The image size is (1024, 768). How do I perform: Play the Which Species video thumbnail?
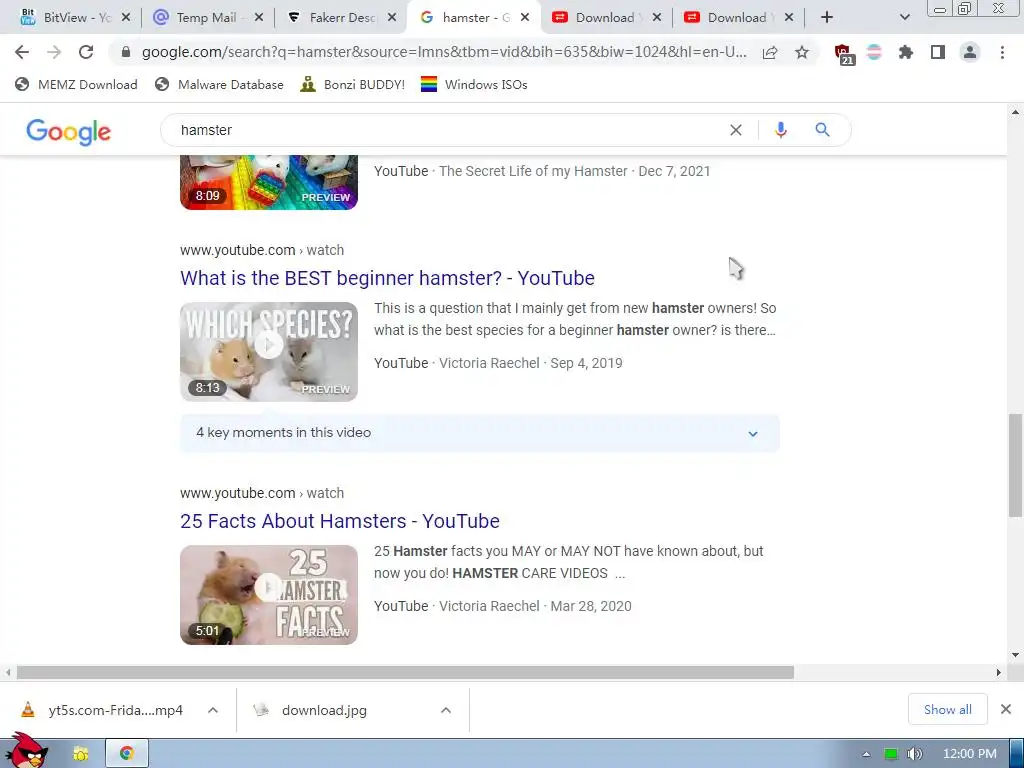click(x=269, y=351)
